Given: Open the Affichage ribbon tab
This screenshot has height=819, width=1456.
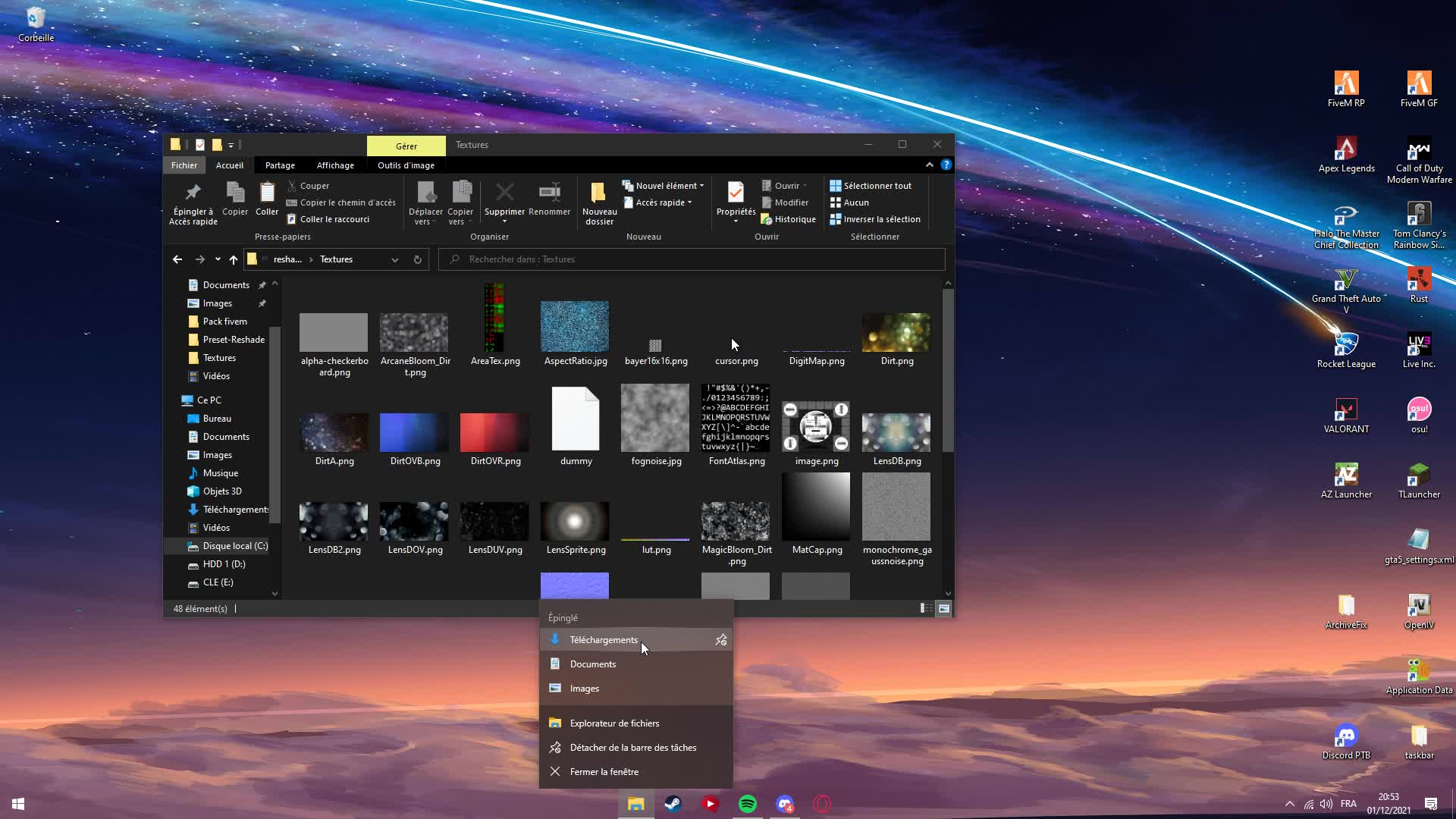Looking at the screenshot, I should pos(335,165).
